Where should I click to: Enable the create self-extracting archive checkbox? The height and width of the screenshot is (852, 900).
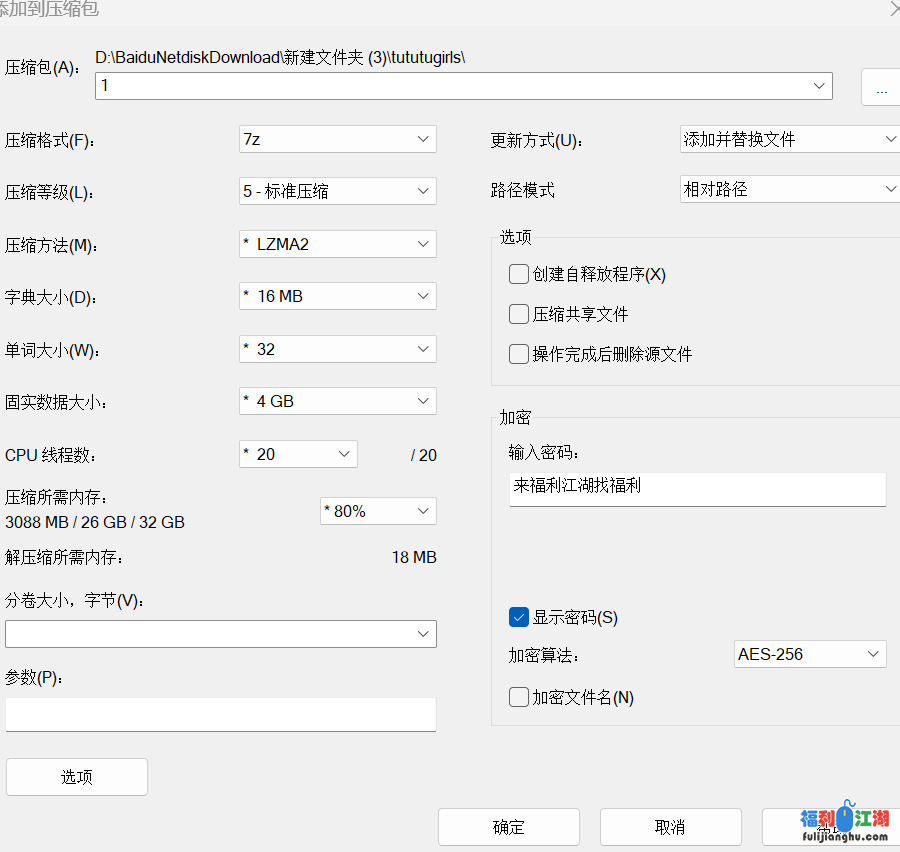(x=519, y=274)
